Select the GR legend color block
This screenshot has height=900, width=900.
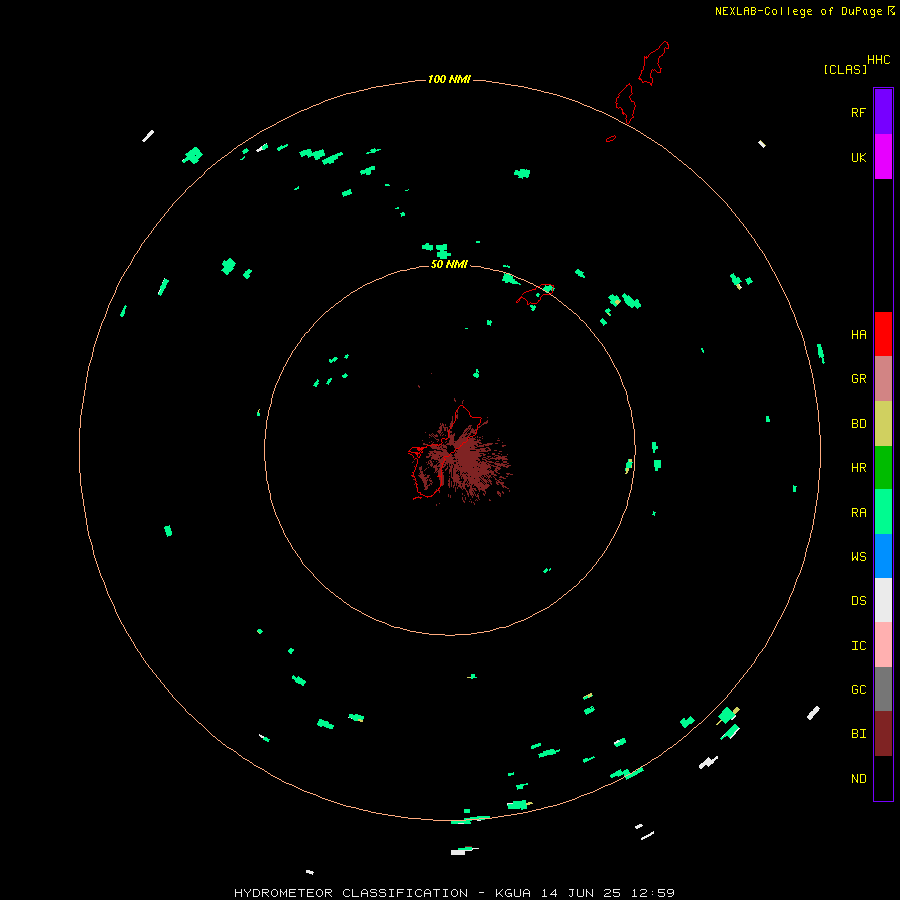coord(883,379)
